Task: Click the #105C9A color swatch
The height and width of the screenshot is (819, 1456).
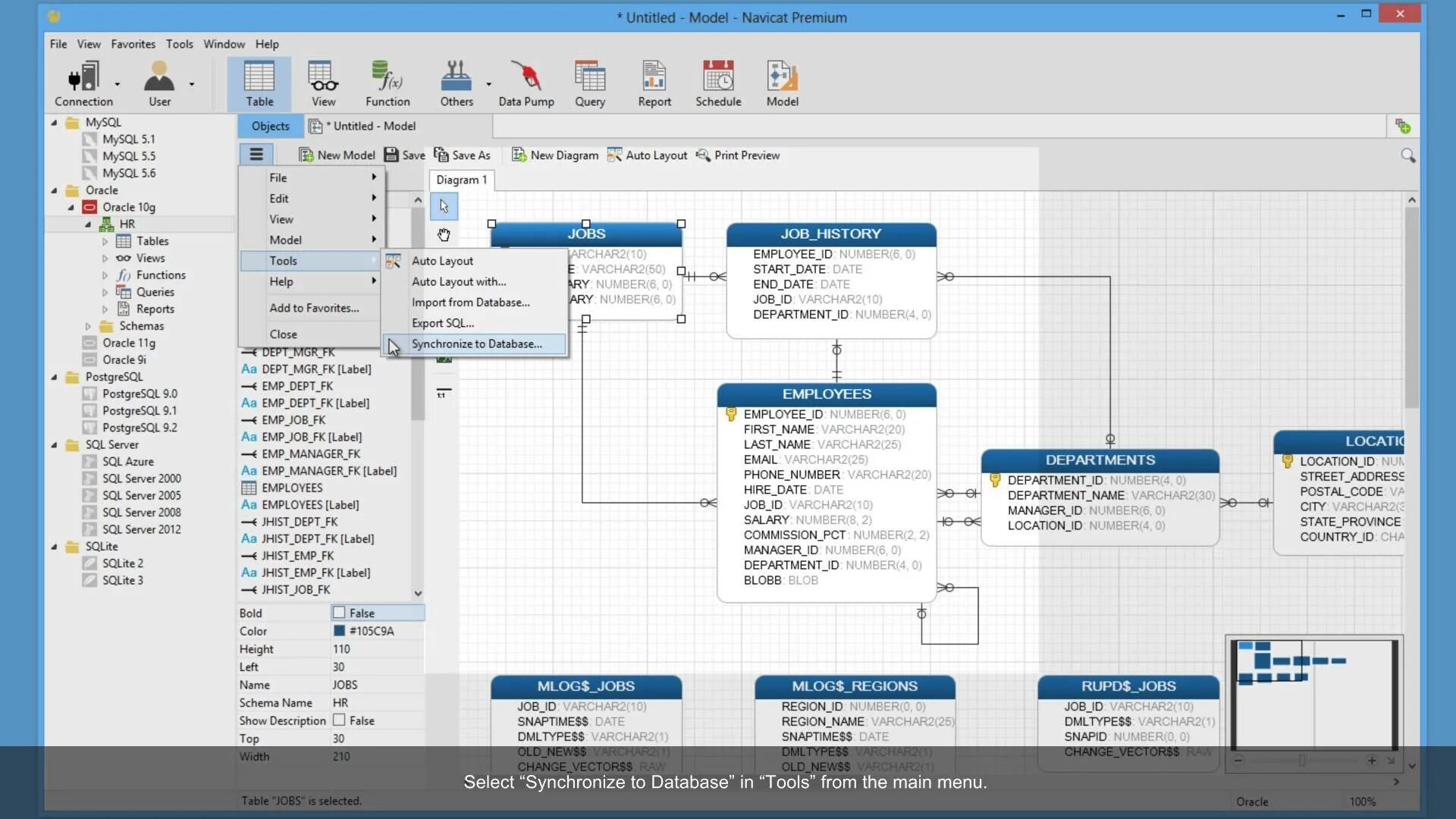Action: pos(339,631)
